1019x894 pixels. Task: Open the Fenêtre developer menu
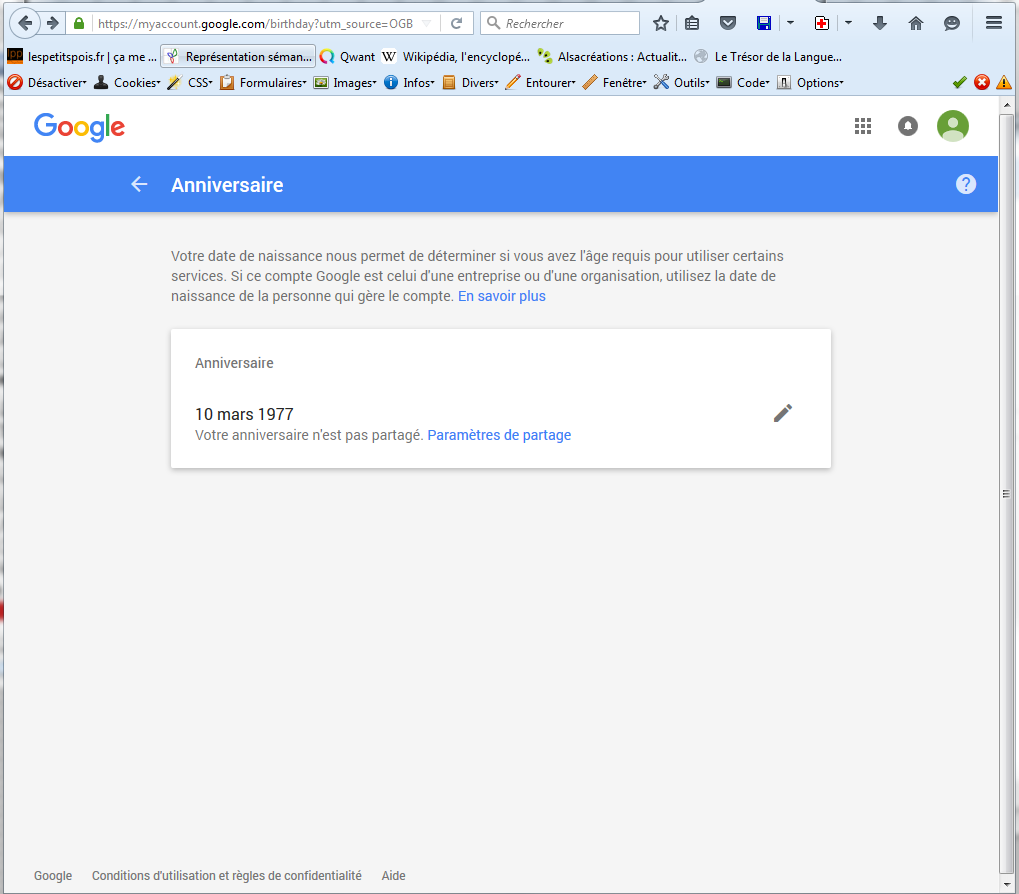(x=615, y=83)
